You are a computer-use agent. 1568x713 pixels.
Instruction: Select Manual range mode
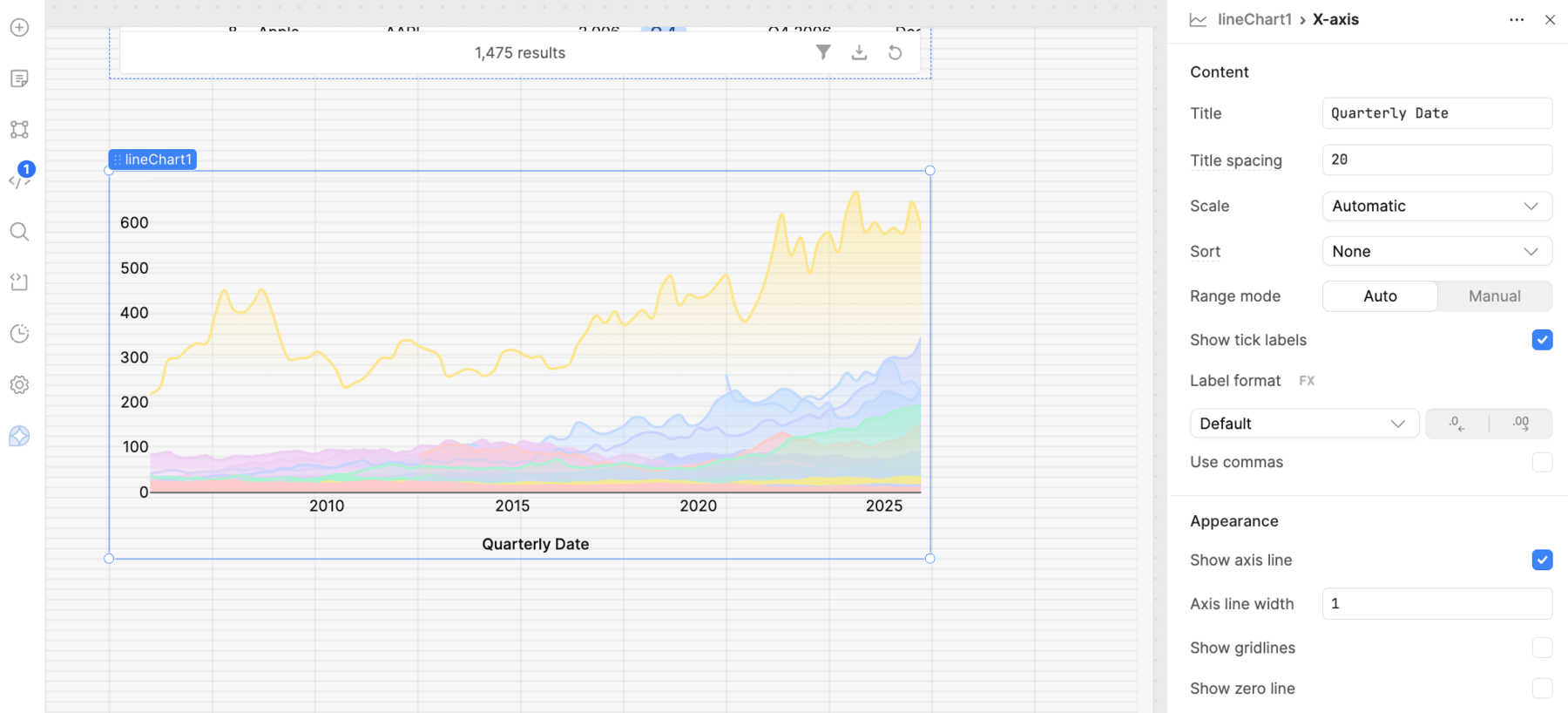(1495, 296)
